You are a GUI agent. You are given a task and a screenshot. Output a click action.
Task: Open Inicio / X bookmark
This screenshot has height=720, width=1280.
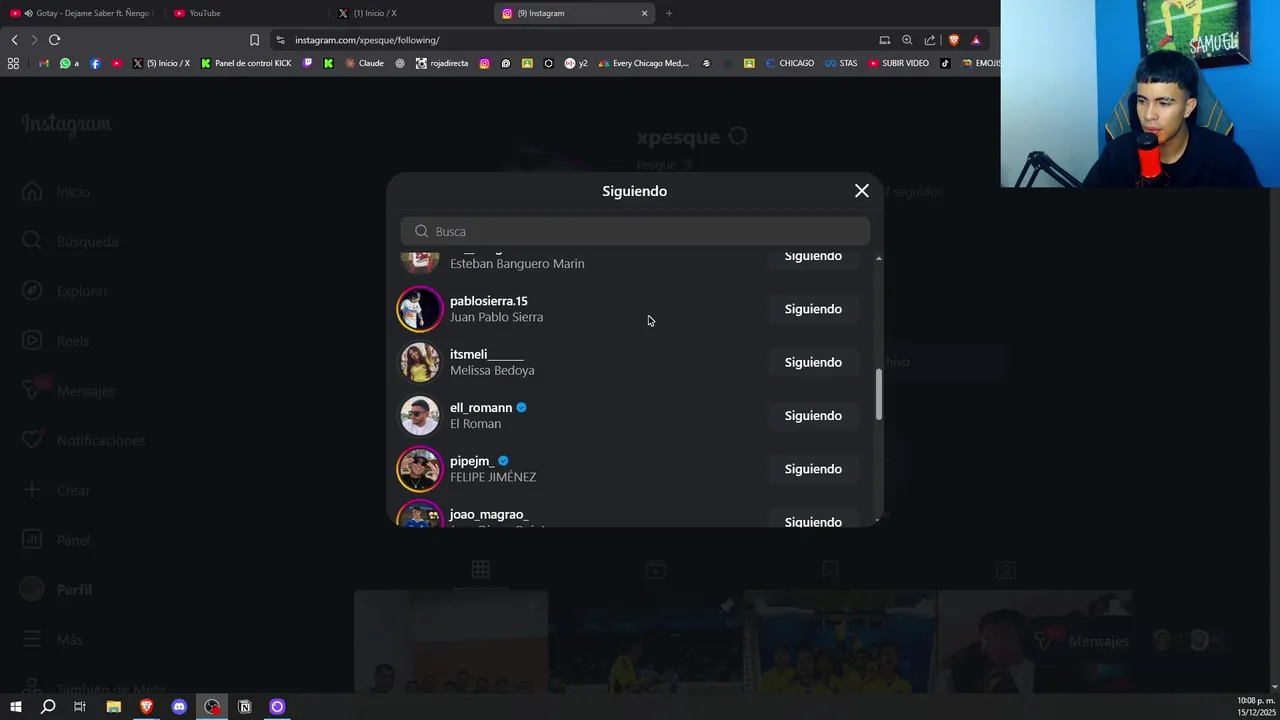point(161,63)
